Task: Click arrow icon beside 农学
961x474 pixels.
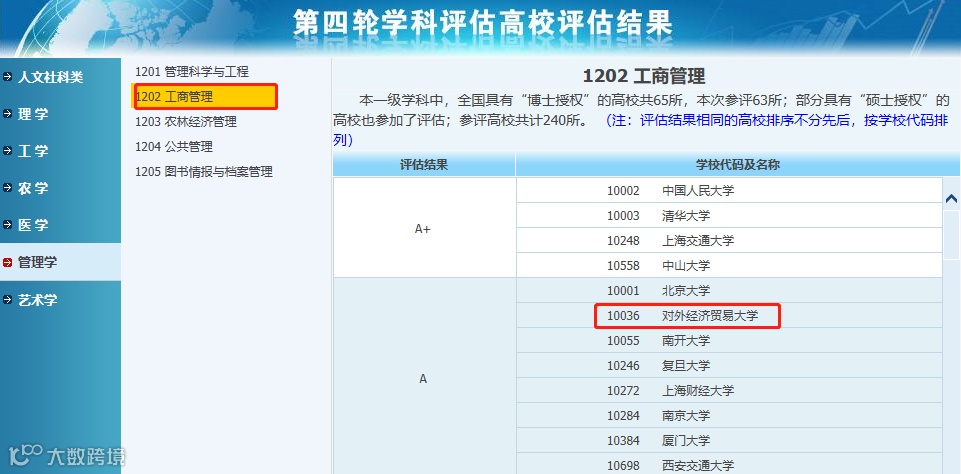Action: click(x=7, y=188)
